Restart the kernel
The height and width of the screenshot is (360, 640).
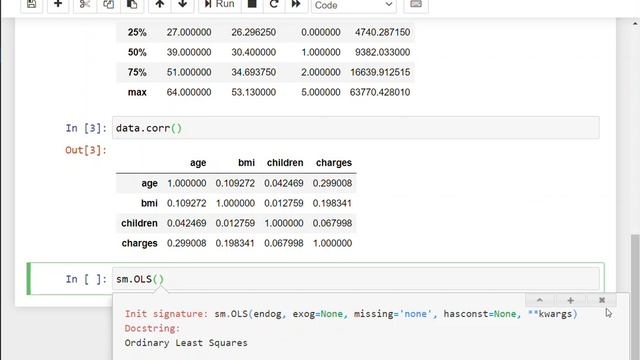(274, 4)
